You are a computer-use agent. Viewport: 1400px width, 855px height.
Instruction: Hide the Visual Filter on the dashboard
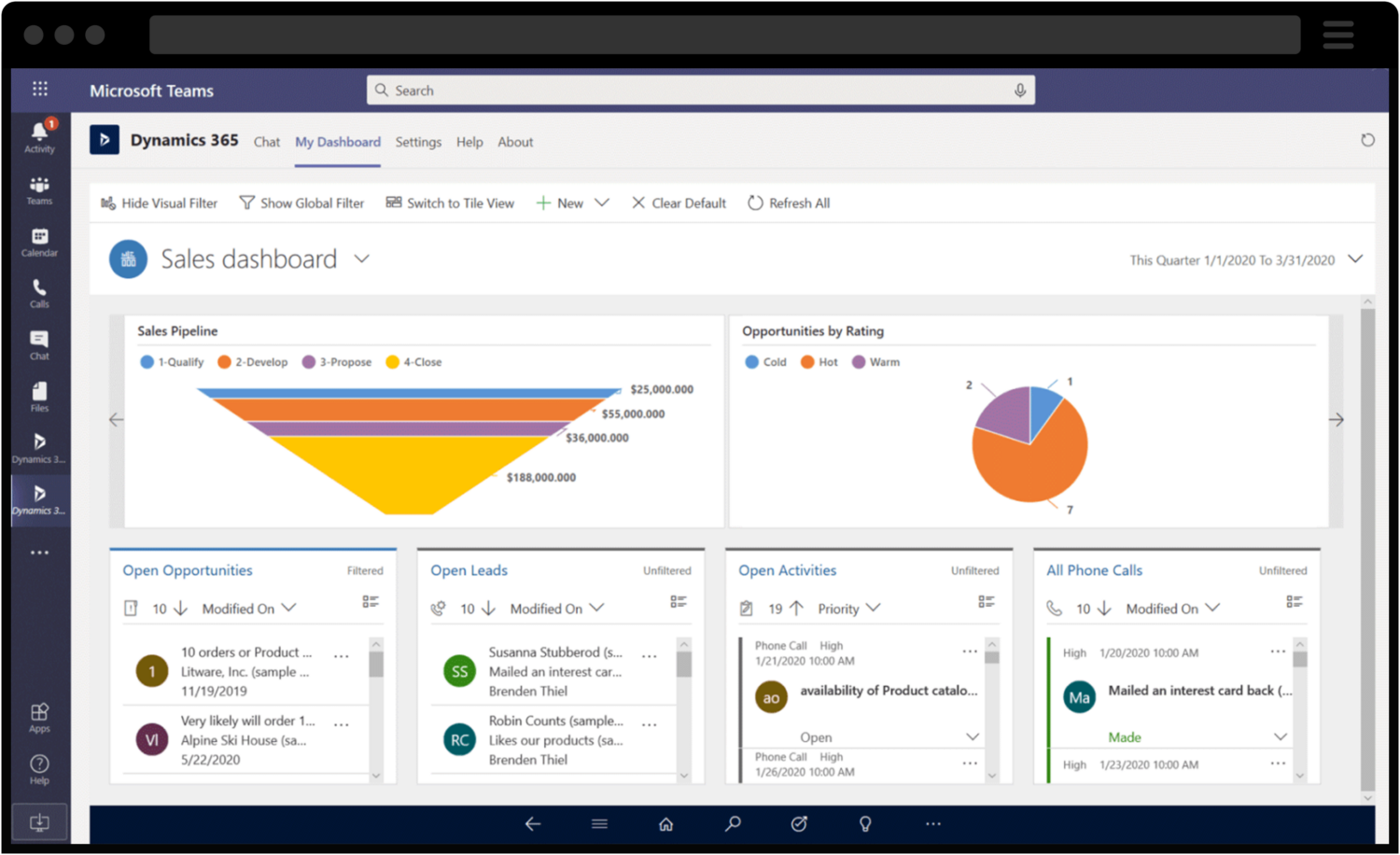click(159, 203)
